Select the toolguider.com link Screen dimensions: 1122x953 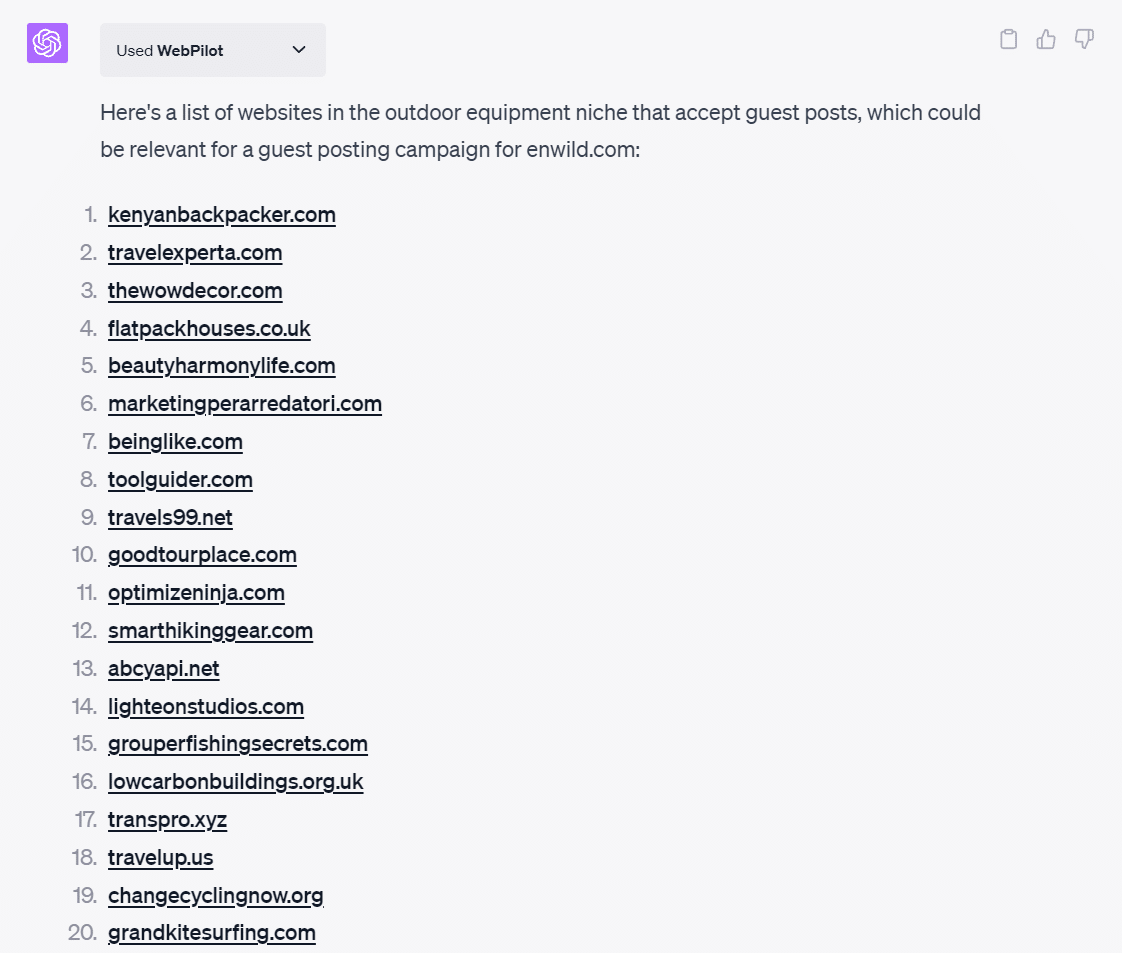(x=180, y=479)
